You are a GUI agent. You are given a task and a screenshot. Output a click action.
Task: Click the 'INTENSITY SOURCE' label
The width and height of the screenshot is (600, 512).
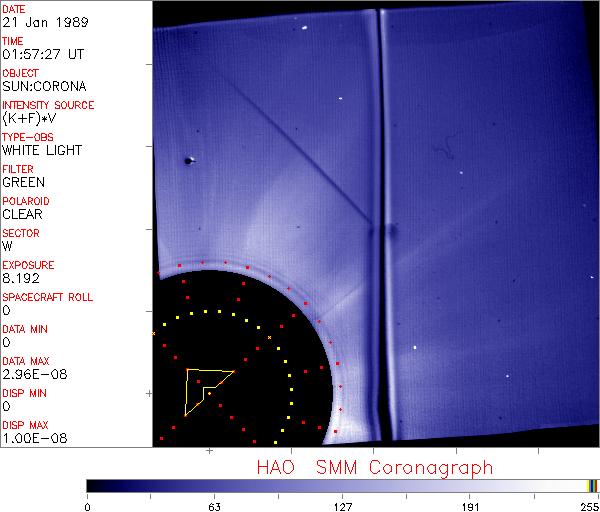(48, 105)
